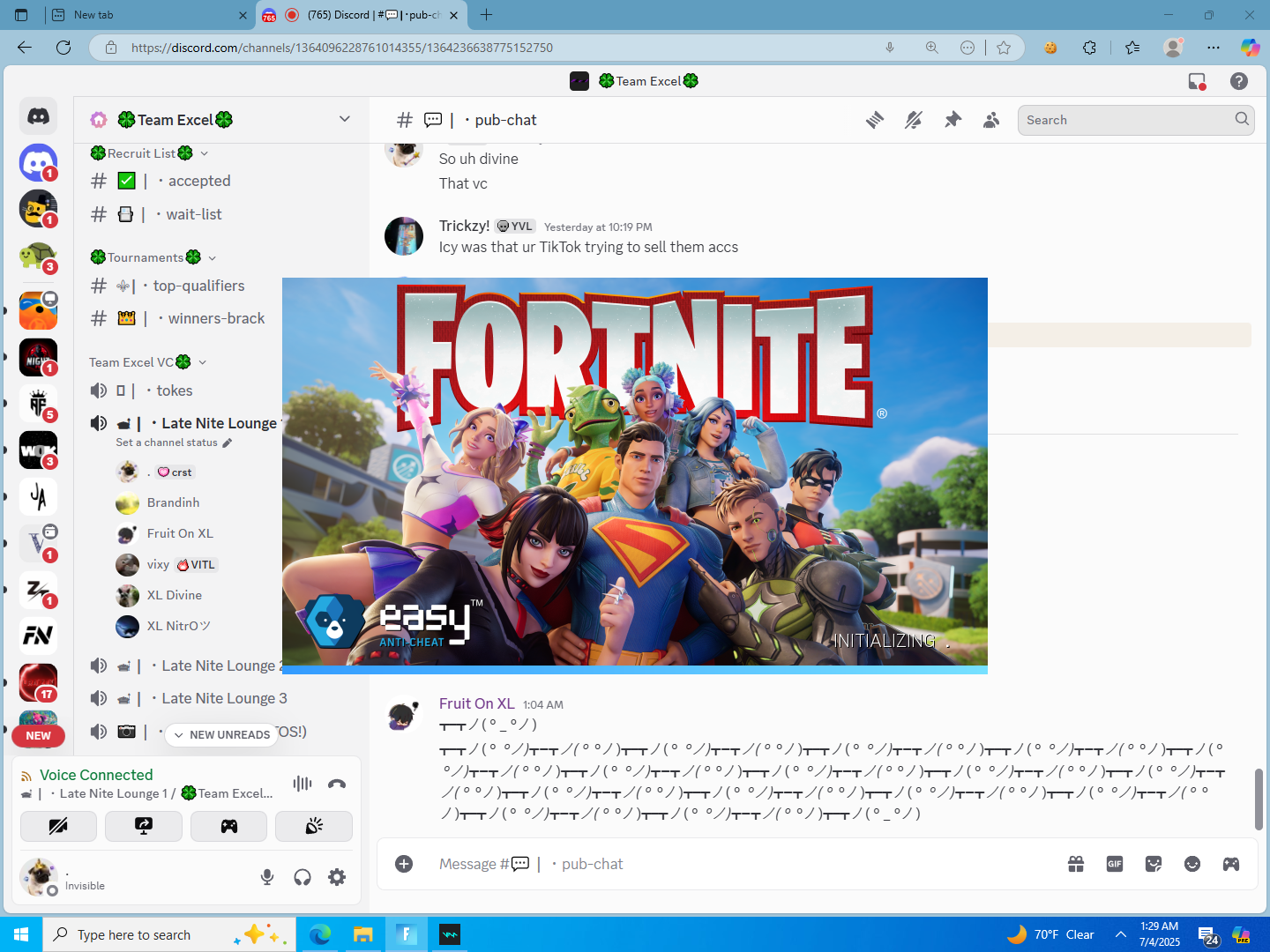Select XL Divine in voice channel members
This screenshot has width=1270, height=952.
tap(175, 595)
